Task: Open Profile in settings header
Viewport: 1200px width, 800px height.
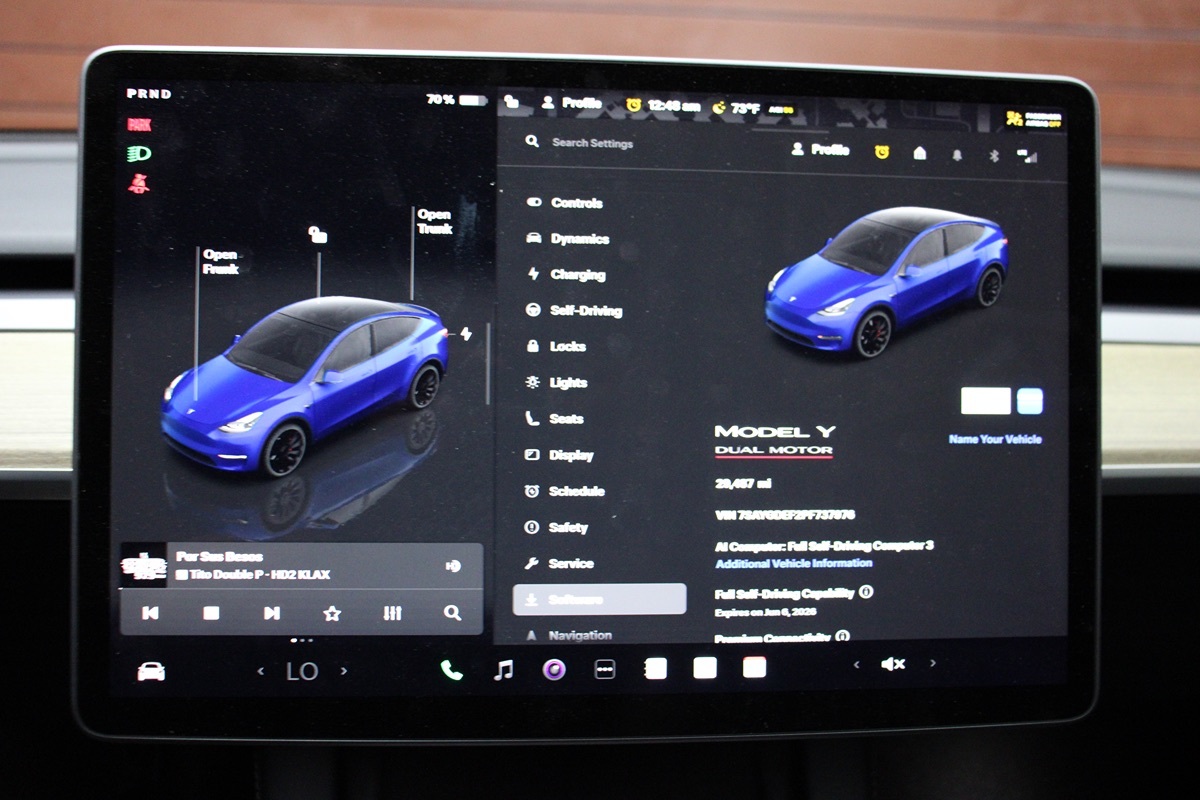Action: (820, 150)
